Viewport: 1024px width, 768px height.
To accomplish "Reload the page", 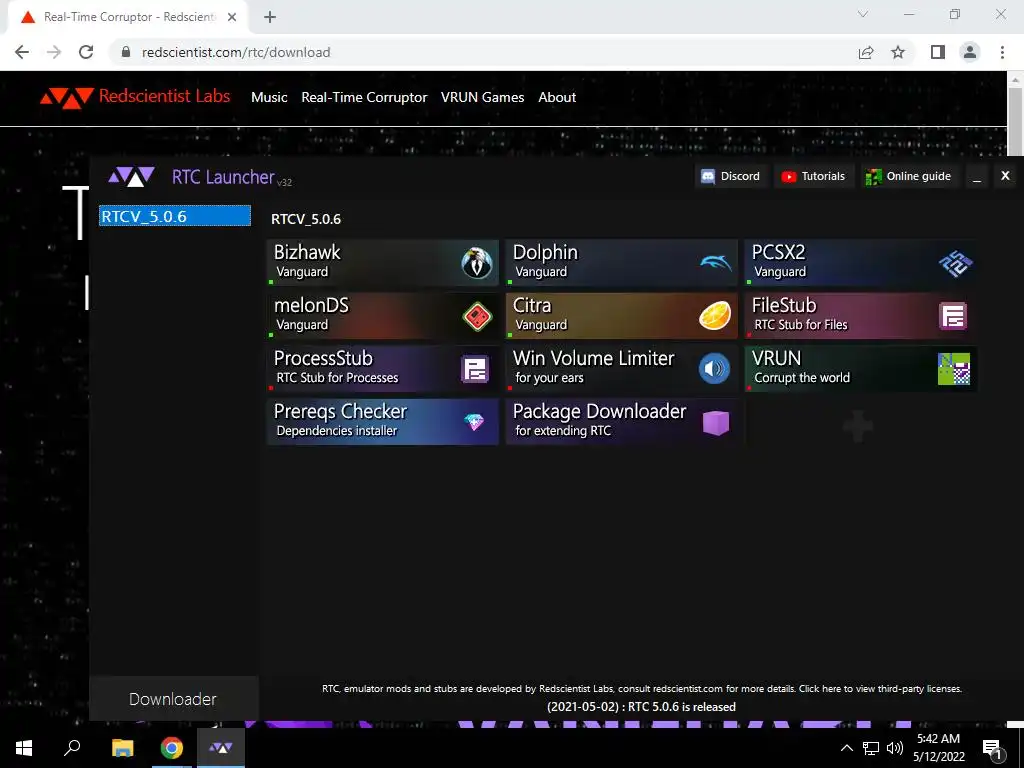I will tap(86, 52).
